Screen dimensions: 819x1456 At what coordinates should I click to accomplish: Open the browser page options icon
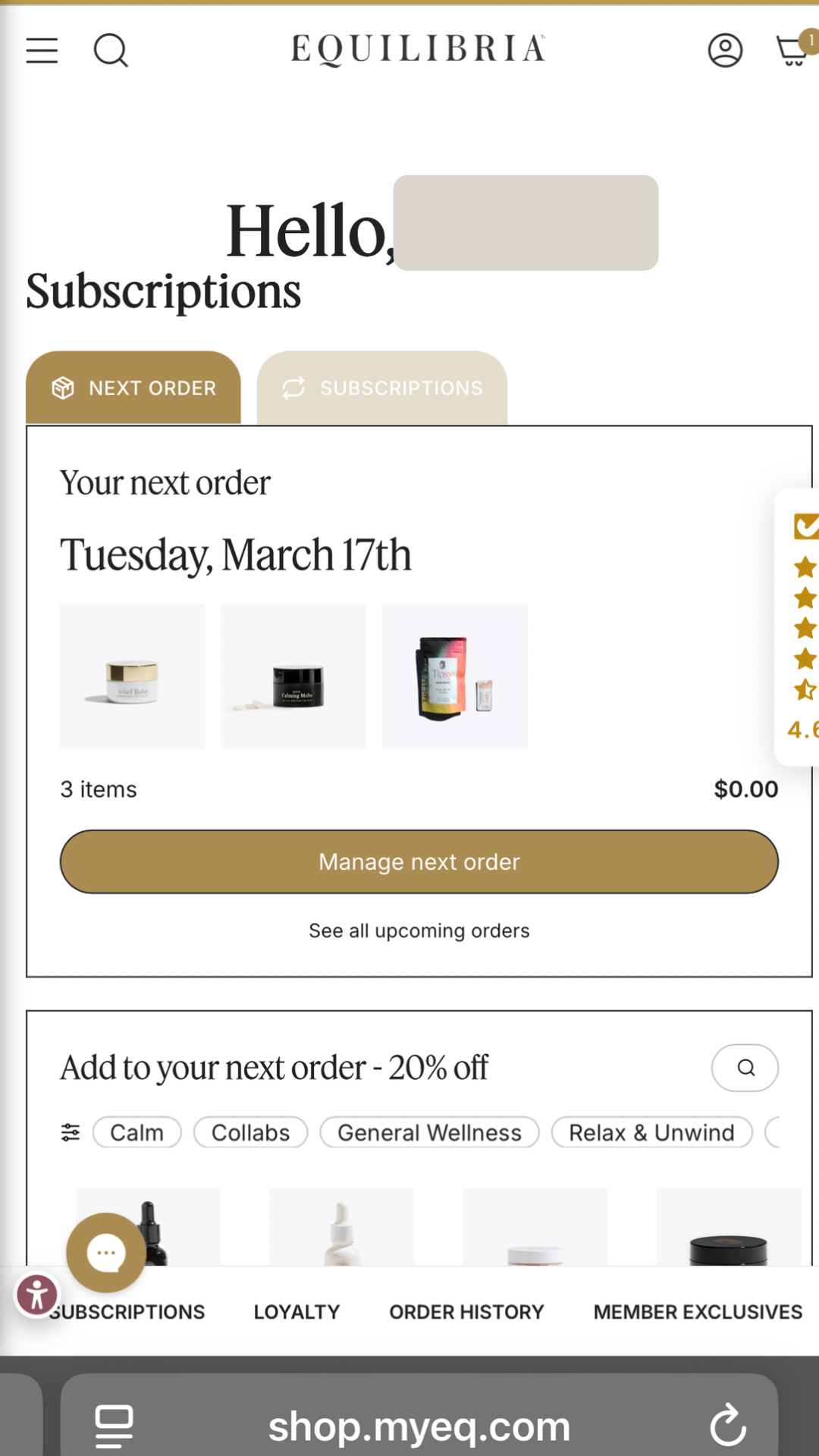pos(115,1426)
